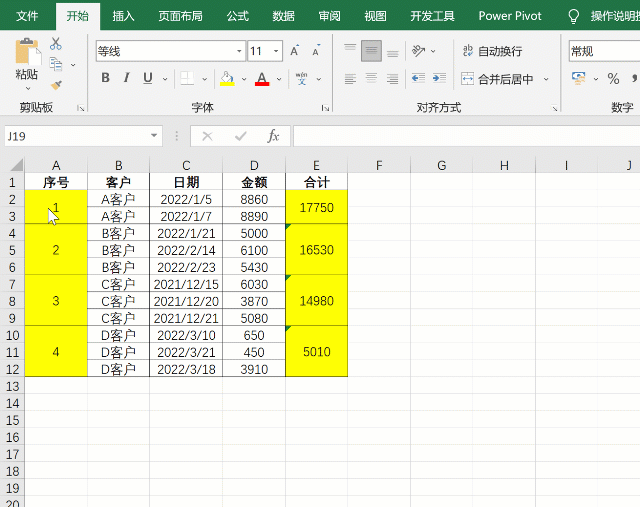Select the Center horizontal alignment icon
The height and width of the screenshot is (507, 640).
pos(371,78)
